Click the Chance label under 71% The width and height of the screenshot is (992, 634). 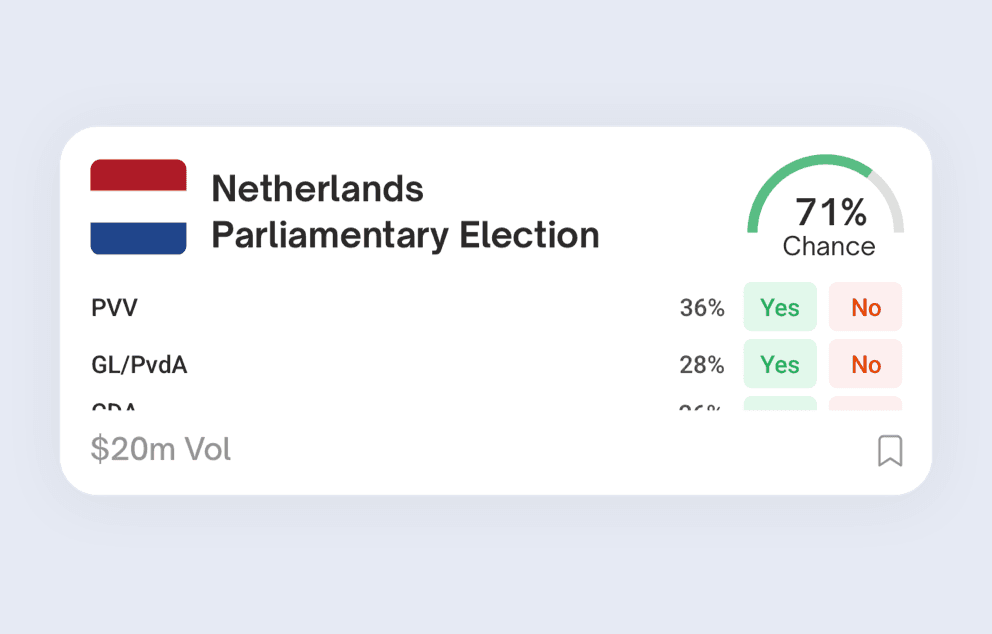tap(829, 247)
